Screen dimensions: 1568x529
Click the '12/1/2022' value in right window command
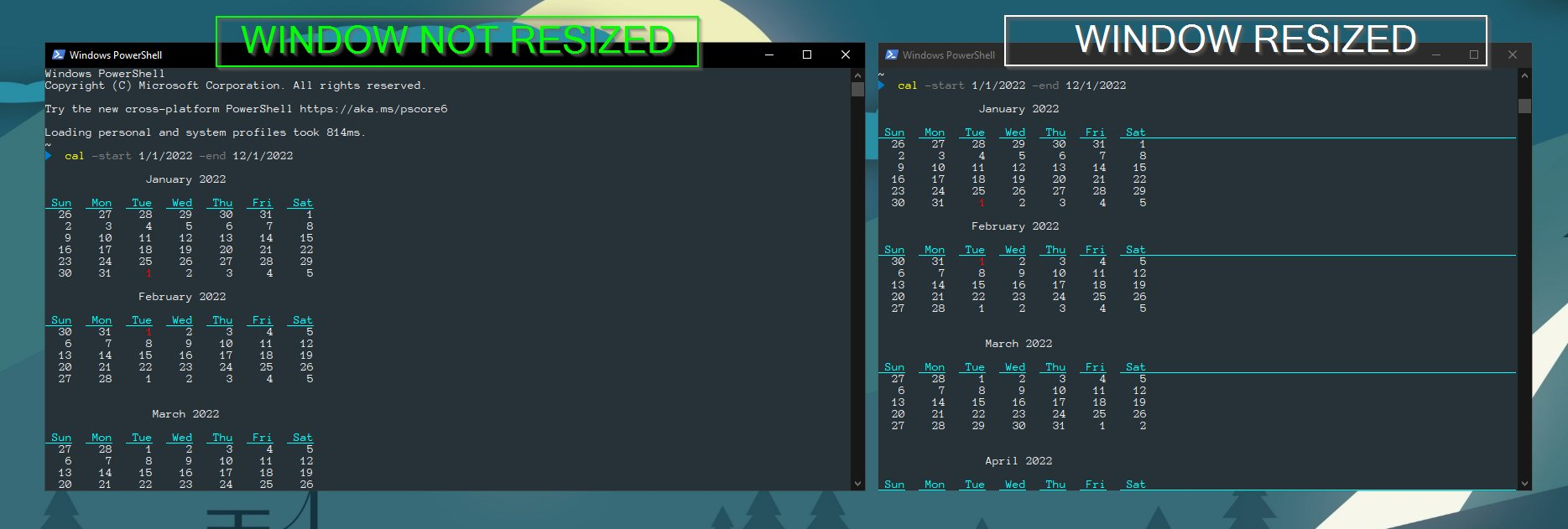[1096, 86]
